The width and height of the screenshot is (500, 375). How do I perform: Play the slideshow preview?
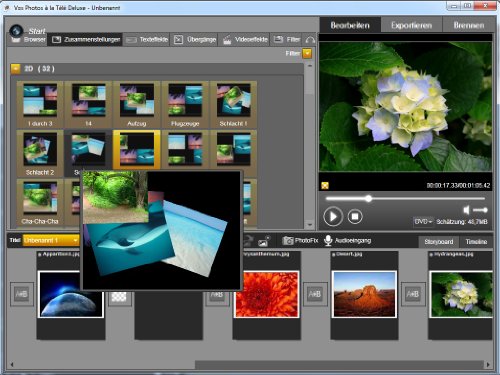coord(333,216)
